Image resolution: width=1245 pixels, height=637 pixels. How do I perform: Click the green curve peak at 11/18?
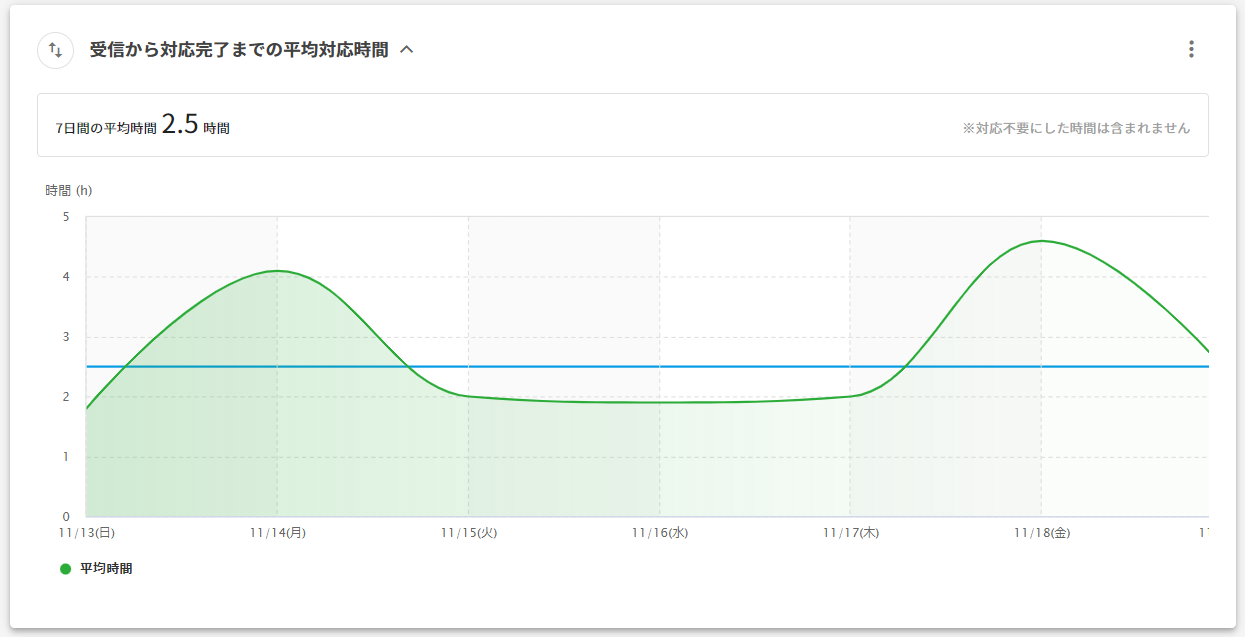1041,241
